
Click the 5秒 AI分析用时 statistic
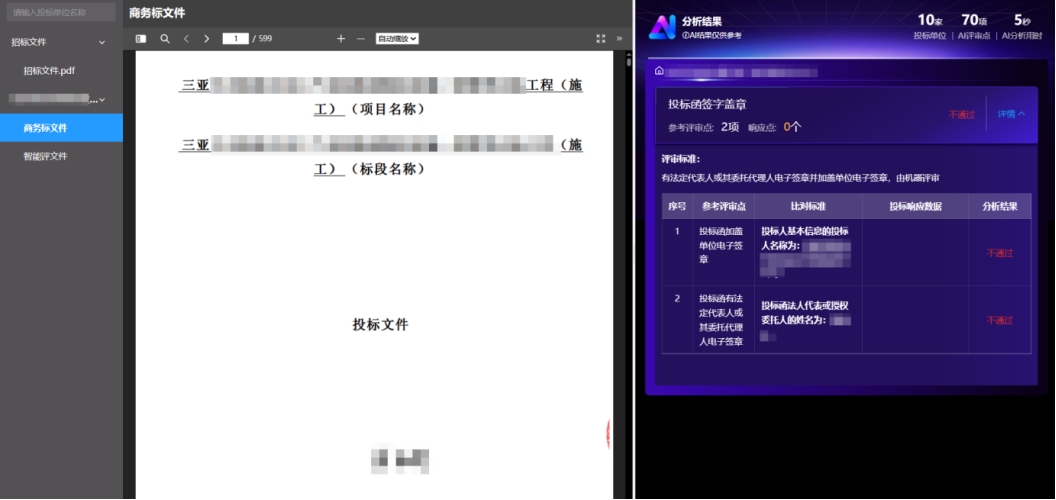1022,27
